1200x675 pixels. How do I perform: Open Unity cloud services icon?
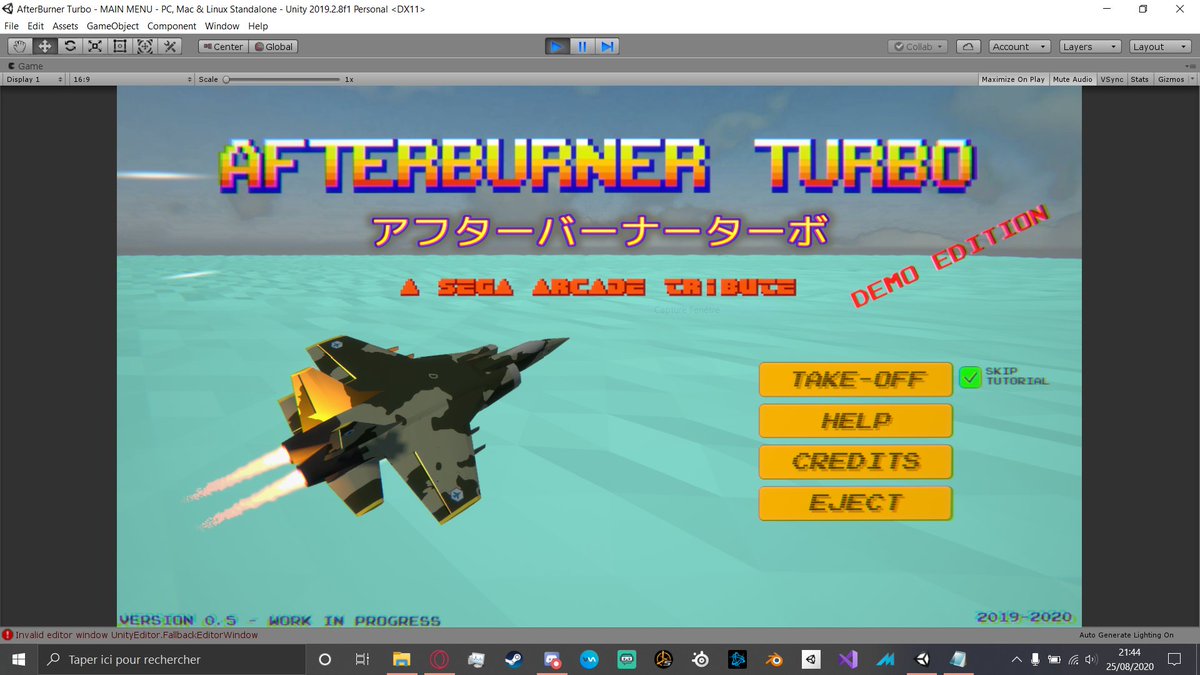click(x=968, y=46)
